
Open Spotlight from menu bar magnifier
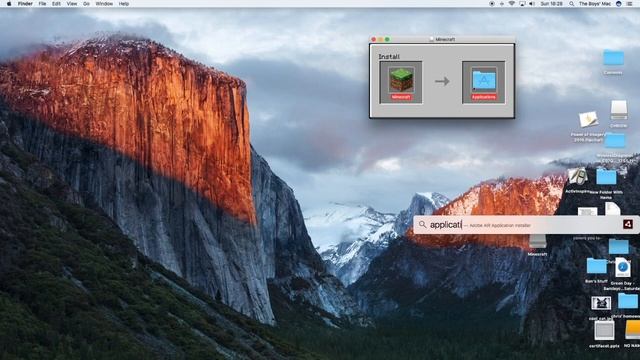(x=571, y=4)
